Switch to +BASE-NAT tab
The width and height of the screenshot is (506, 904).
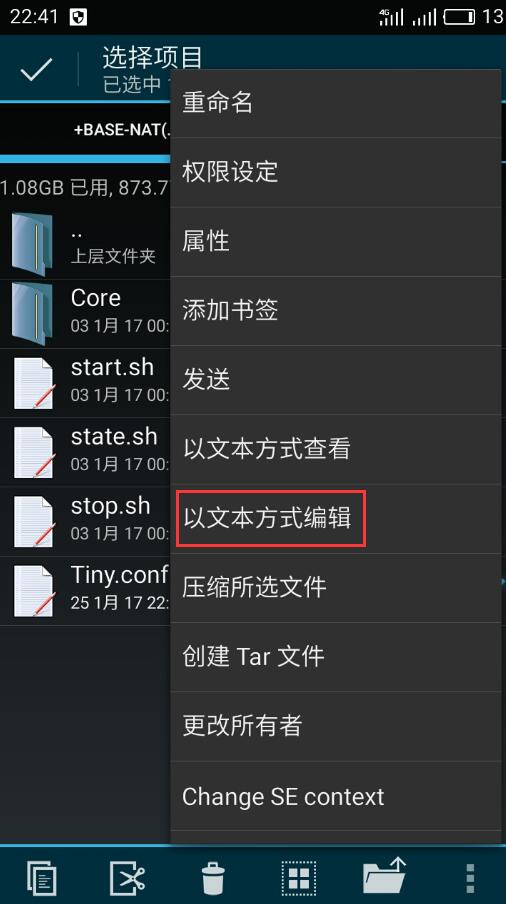coord(122,129)
